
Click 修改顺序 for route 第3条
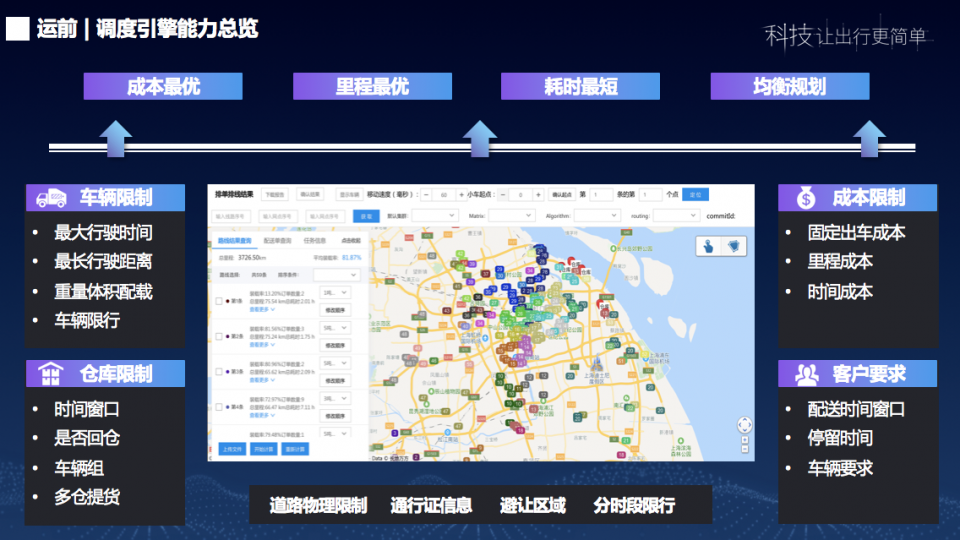(x=335, y=381)
